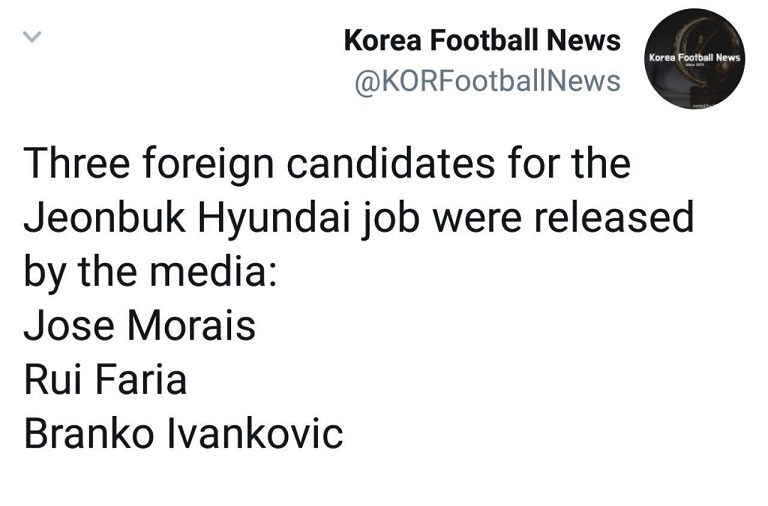Click the @KORFootballNews handle

coord(487,80)
